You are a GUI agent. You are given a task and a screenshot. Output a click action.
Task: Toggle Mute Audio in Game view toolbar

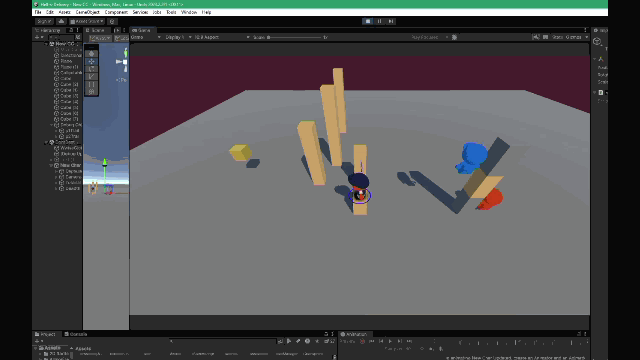(x=536, y=37)
